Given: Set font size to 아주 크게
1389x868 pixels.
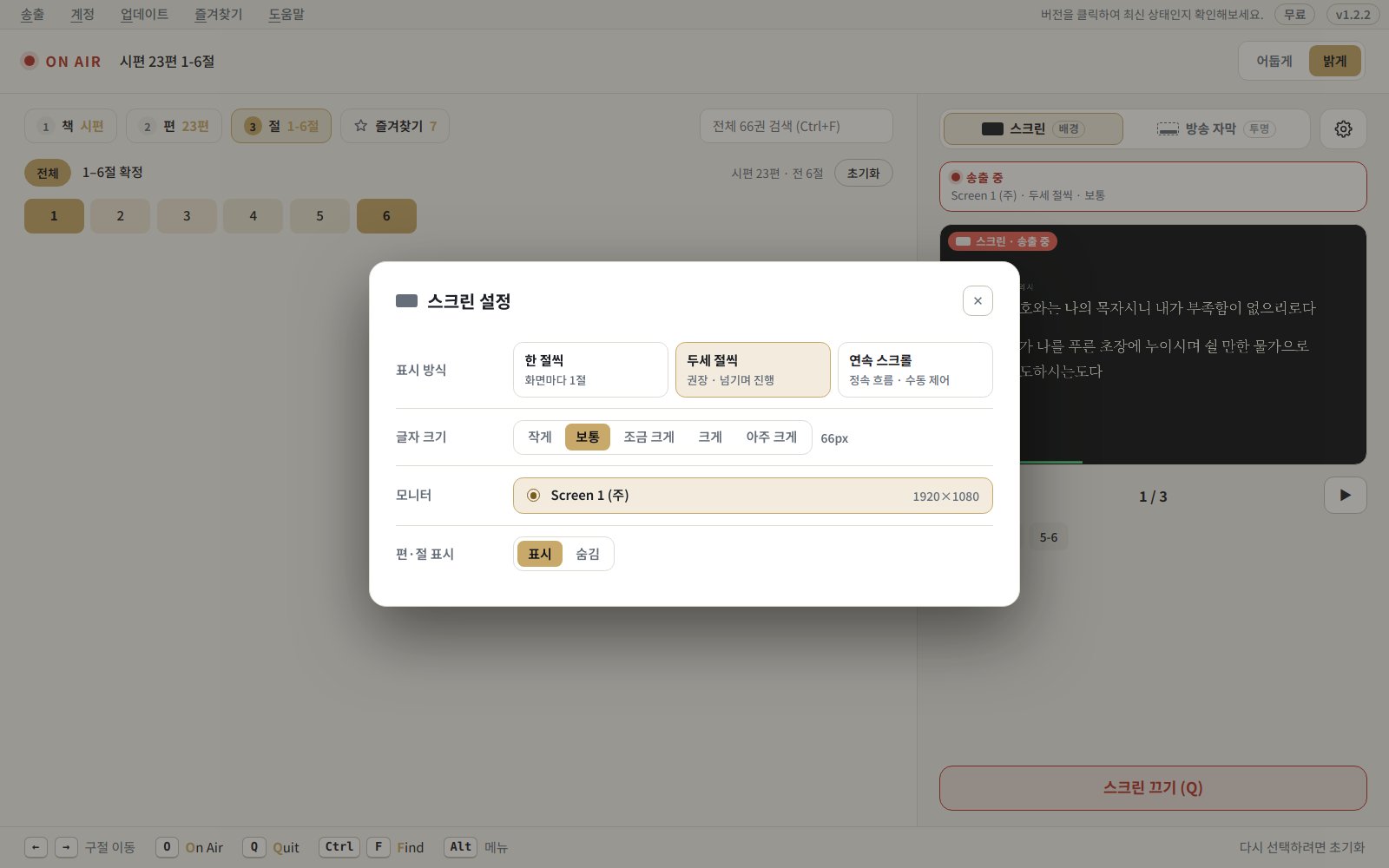Looking at the screenshot, I should click(772, 437).
